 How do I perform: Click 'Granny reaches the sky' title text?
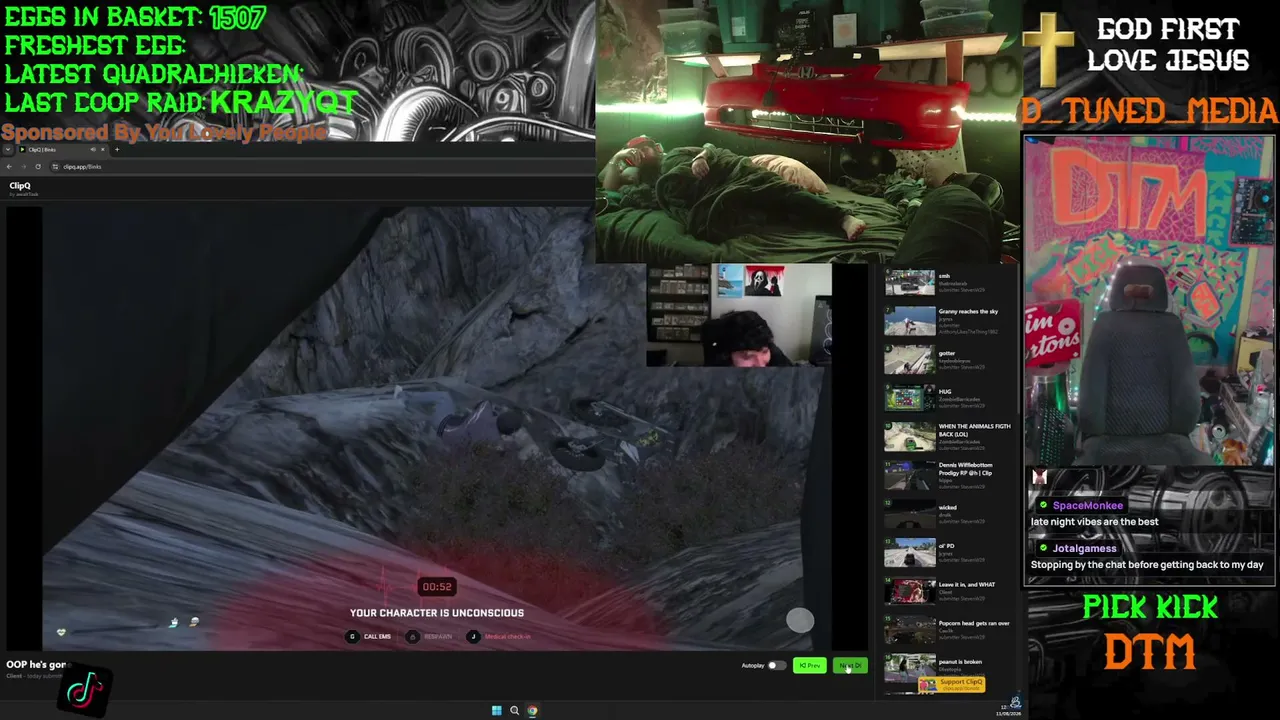968,312
